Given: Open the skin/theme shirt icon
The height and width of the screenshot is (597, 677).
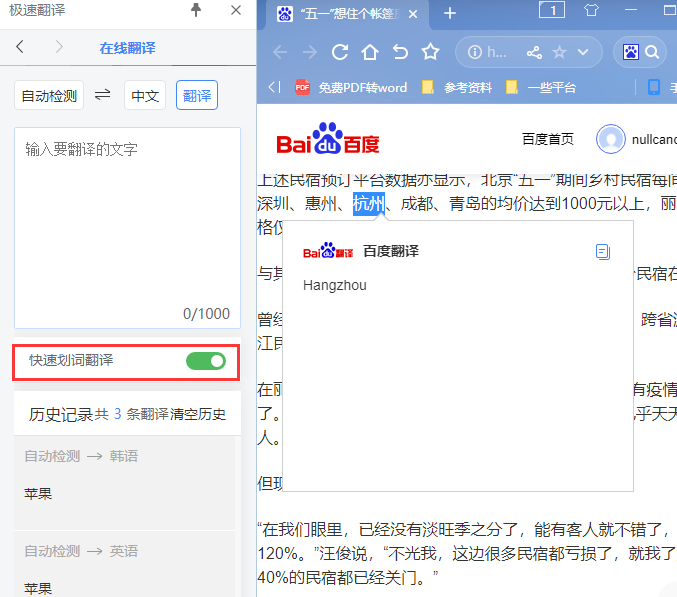Looking at the screenshot, I should coord(591,10).
